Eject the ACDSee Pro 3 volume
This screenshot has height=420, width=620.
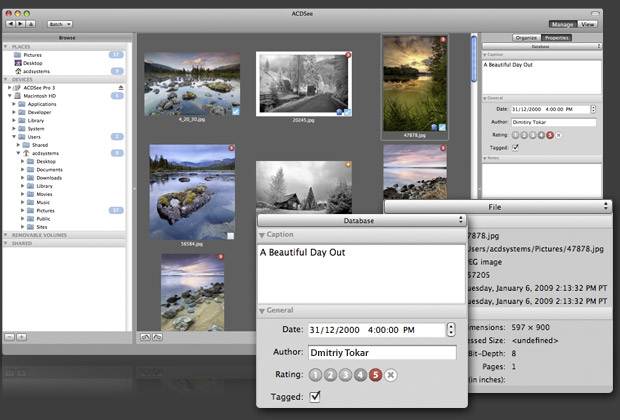click(121, 88)
